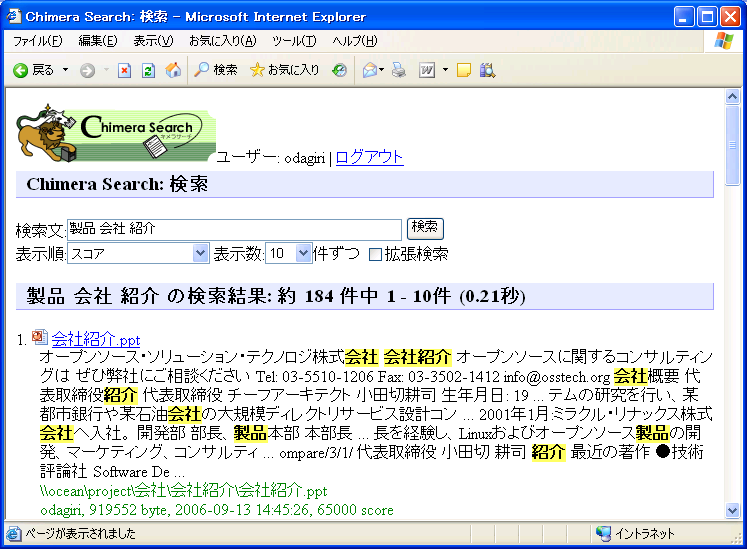747x549 pixels.
Task: Open the ファイル(F) menu
Action: 38,41
